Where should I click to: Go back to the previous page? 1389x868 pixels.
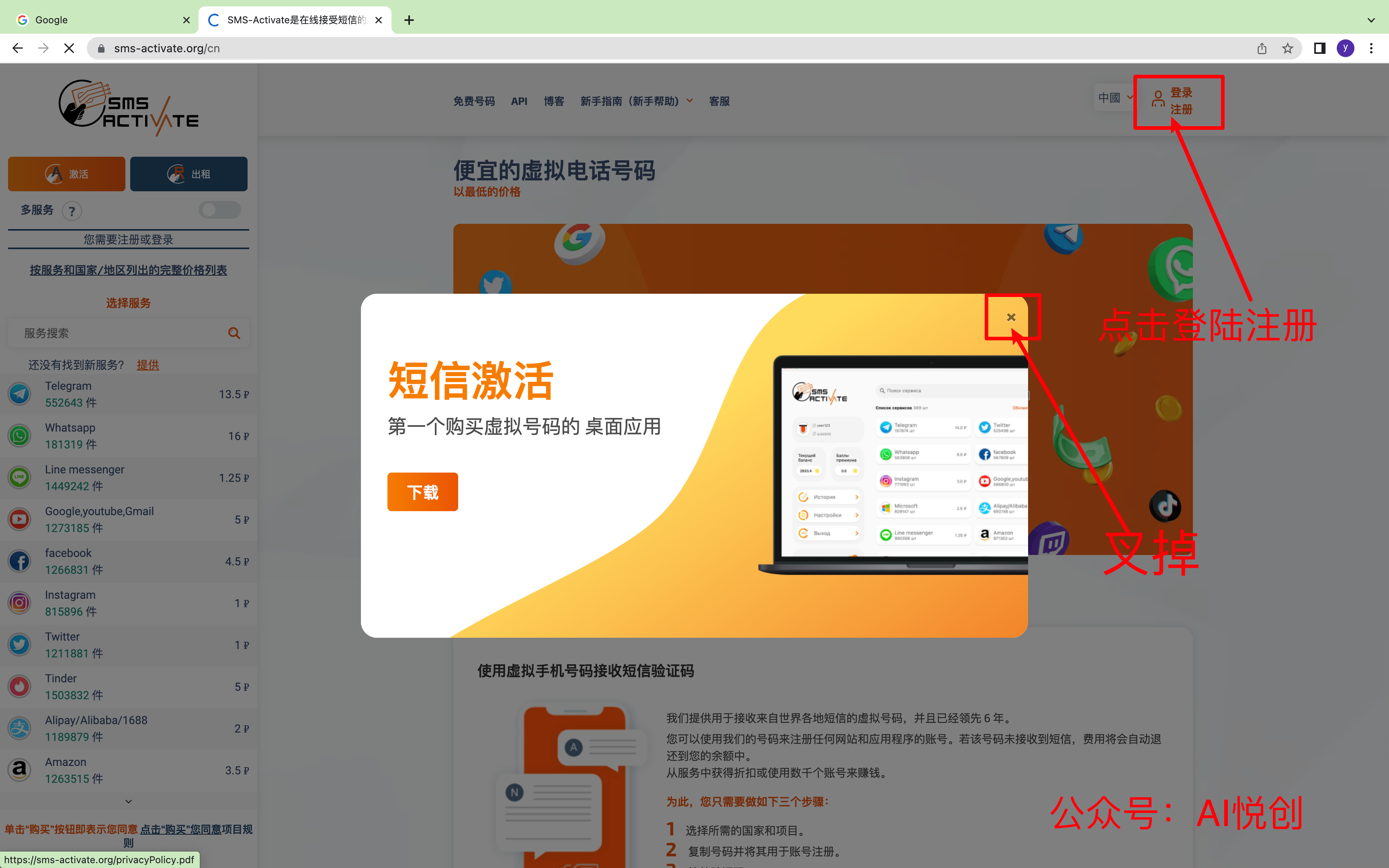click(x=18, y=48)
